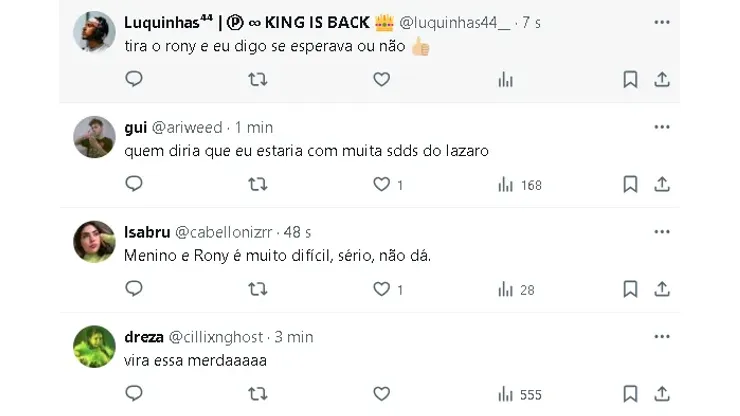This screenshot has height=416, width=740.
Task: Like Isabru's tweet about Rony
Action: point(381,289)
